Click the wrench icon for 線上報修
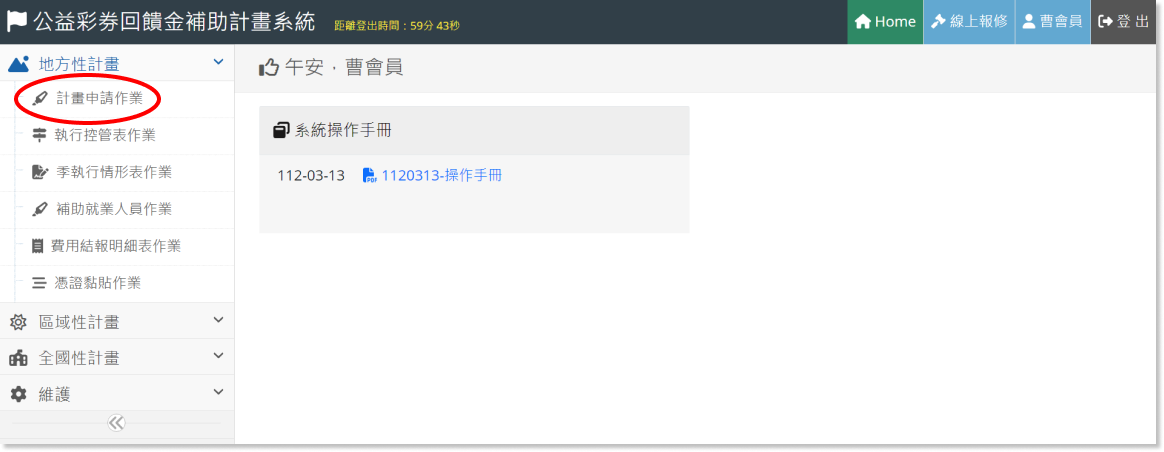The width and height of the screenshot is (1164, 452). [x=938, y=22]
